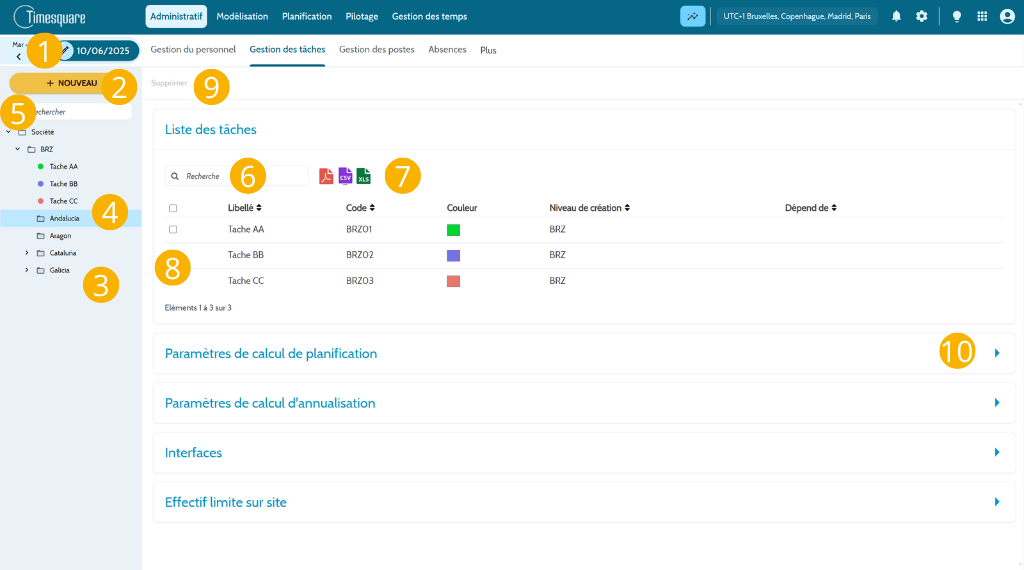
Task: Click the Cataluña folder icon
Action: point(40,253)
